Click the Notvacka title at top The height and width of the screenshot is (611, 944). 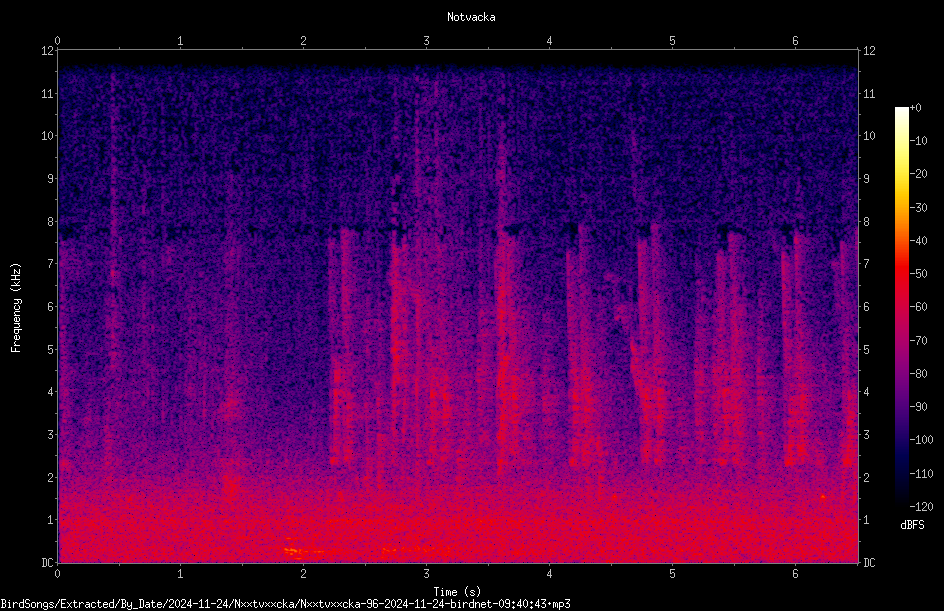coord(471,17)
